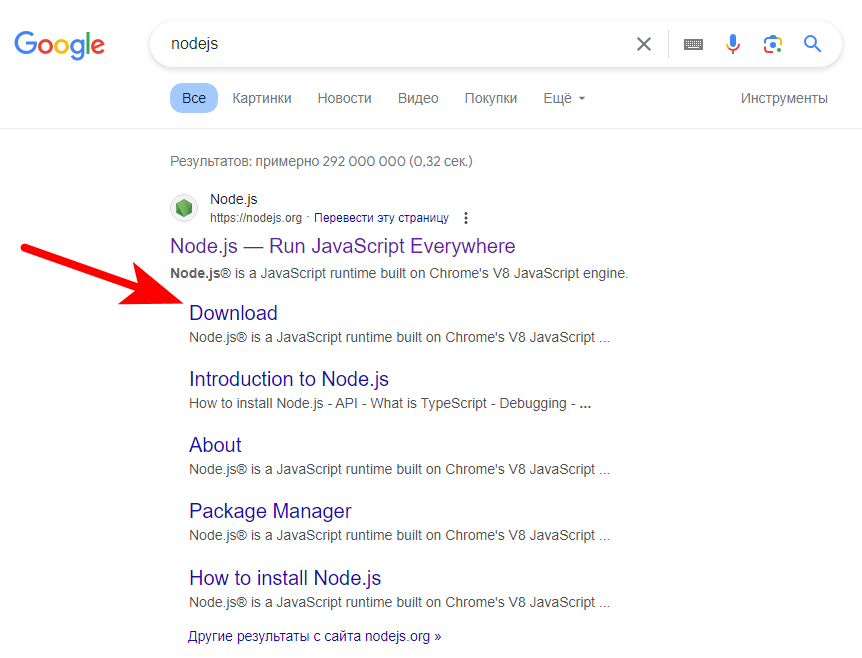Screen dimensions: 862x658
Task: Click inside the search input field
Action: click(400, 44)
